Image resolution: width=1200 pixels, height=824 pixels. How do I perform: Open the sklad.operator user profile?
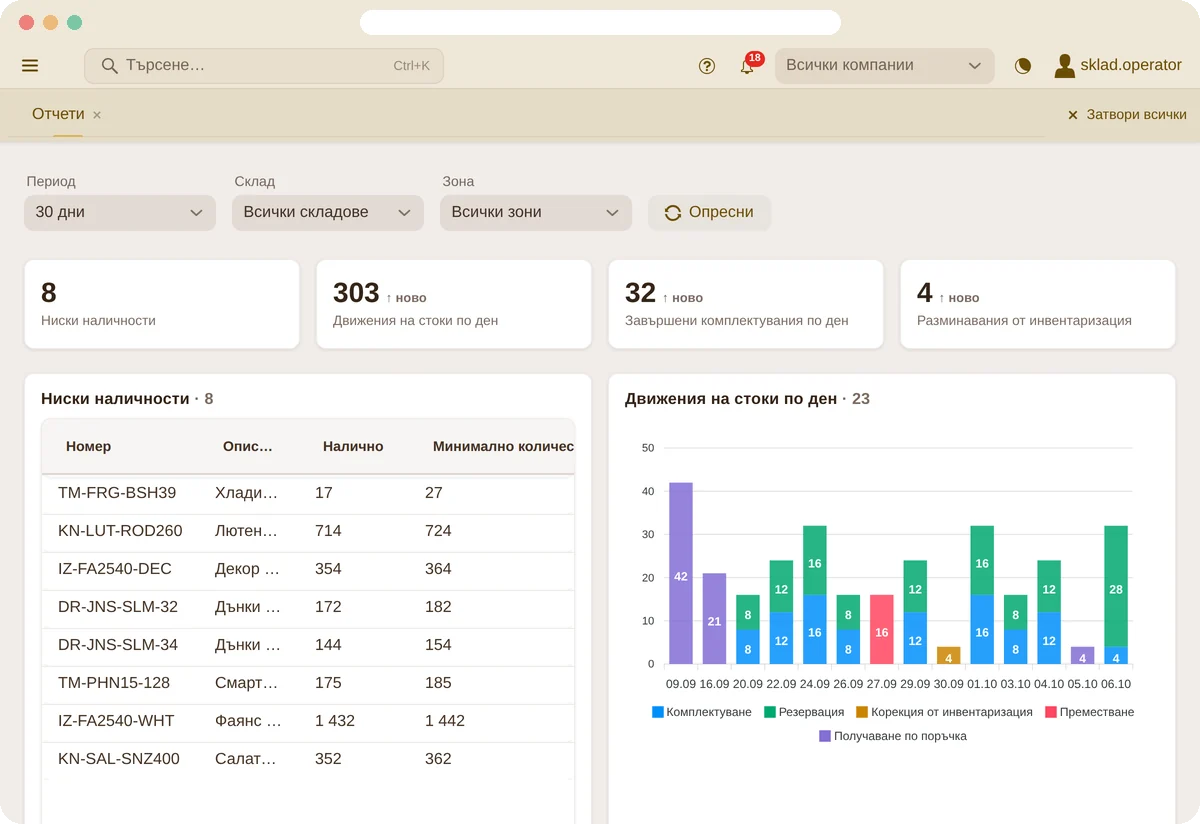pyautogui.click(x=1118, y=66)
